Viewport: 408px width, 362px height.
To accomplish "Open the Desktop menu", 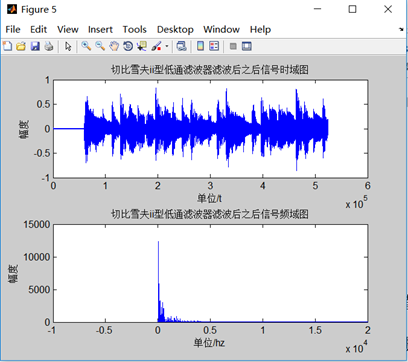I will (175, 29).
